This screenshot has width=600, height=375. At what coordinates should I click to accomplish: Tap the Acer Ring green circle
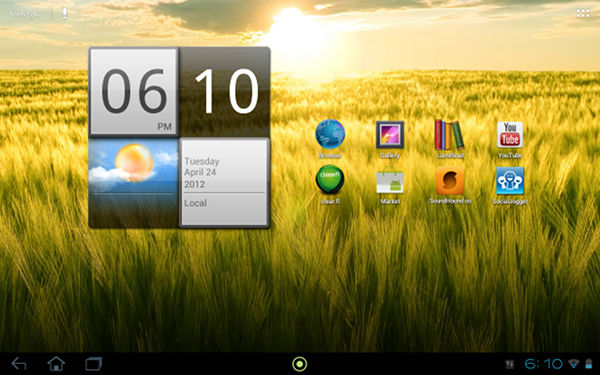pos(300,364)
